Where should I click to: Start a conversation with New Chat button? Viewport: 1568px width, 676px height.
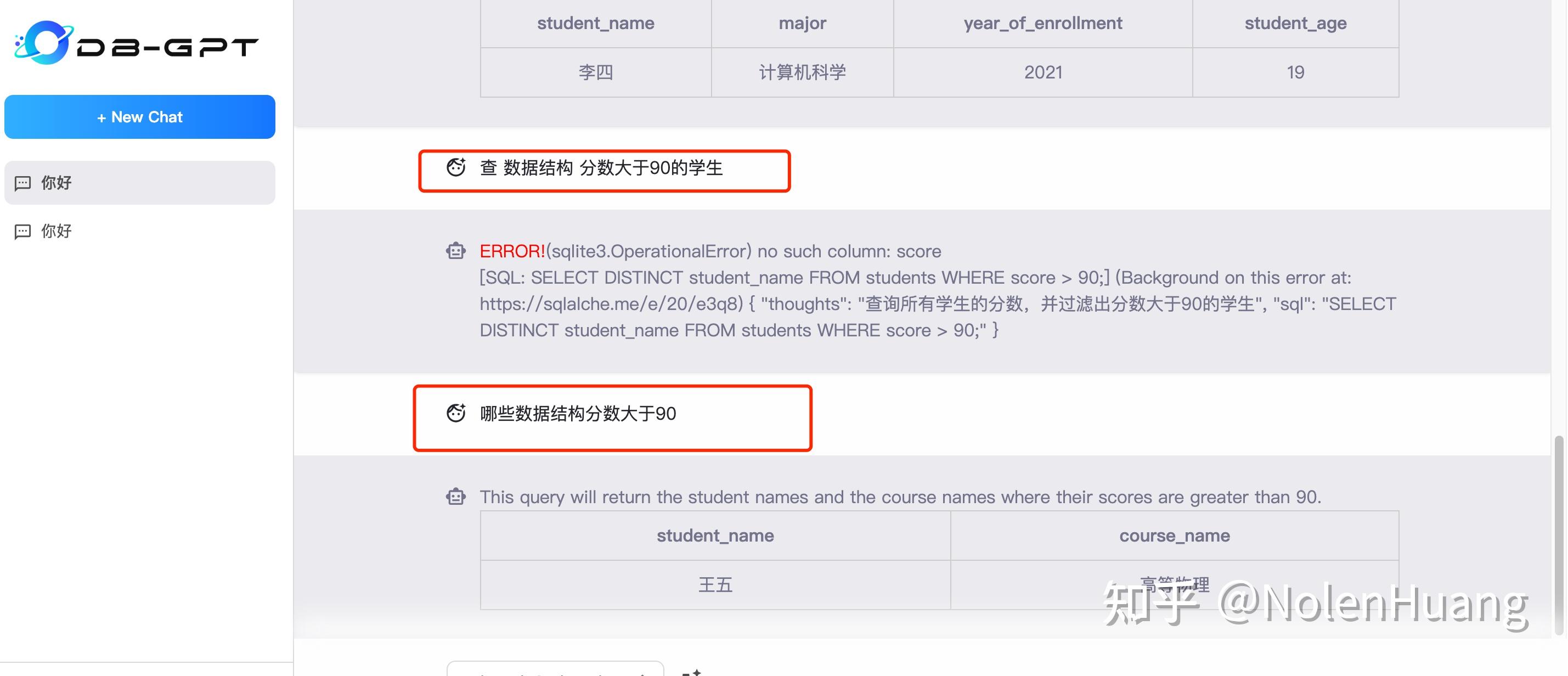click(x=139, y=117)
